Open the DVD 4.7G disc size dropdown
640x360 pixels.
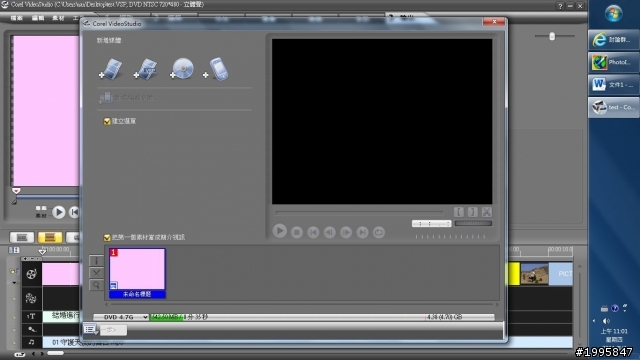tap(121, 317)
